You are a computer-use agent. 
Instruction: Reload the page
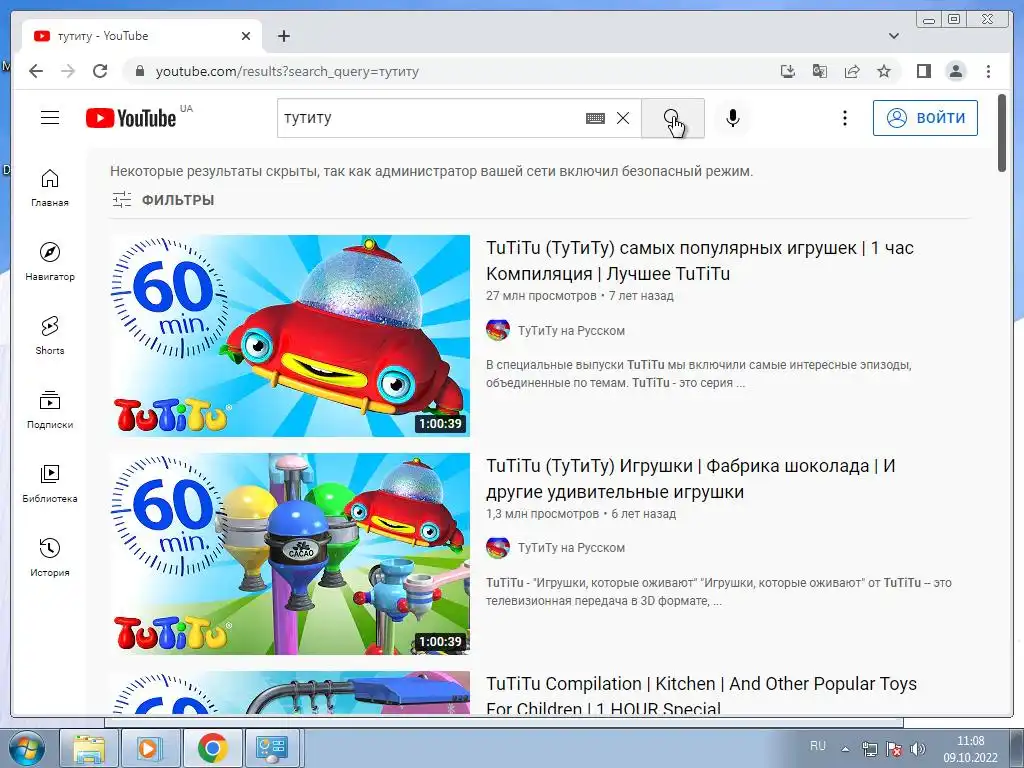(100, 71)
